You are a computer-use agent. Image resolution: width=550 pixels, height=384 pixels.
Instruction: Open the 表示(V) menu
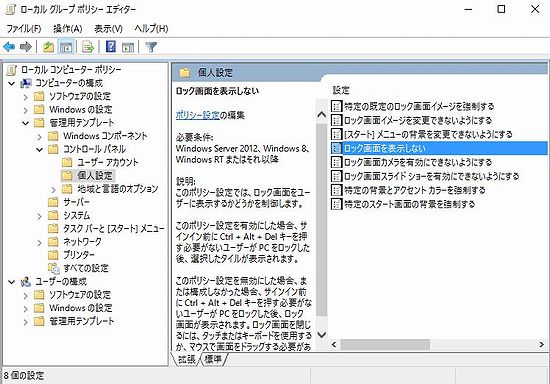pyautogui.click(x=108, y=28)
